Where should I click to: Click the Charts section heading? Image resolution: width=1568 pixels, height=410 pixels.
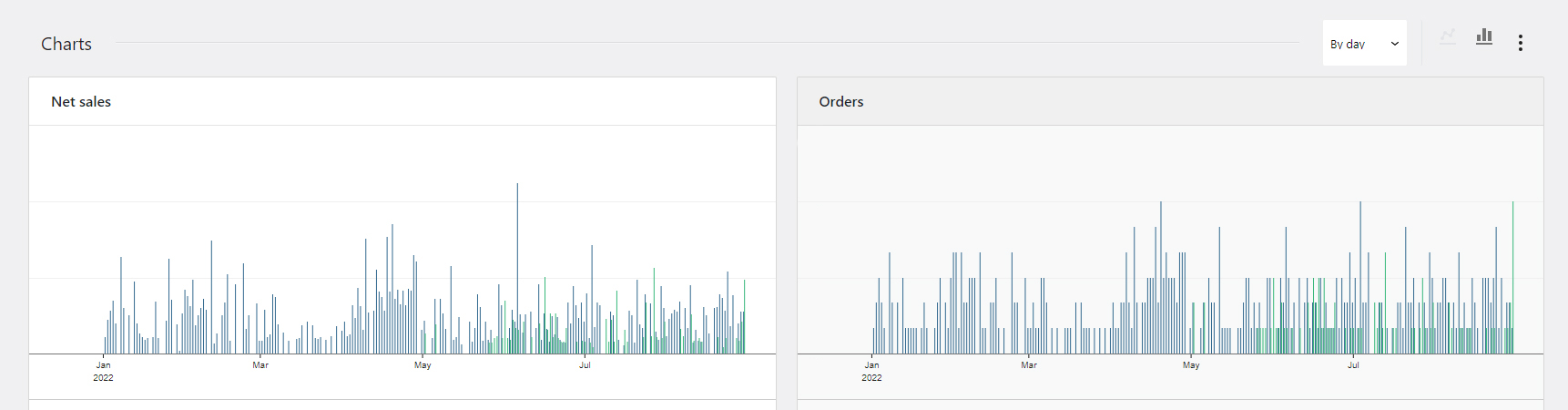(66, 44)
